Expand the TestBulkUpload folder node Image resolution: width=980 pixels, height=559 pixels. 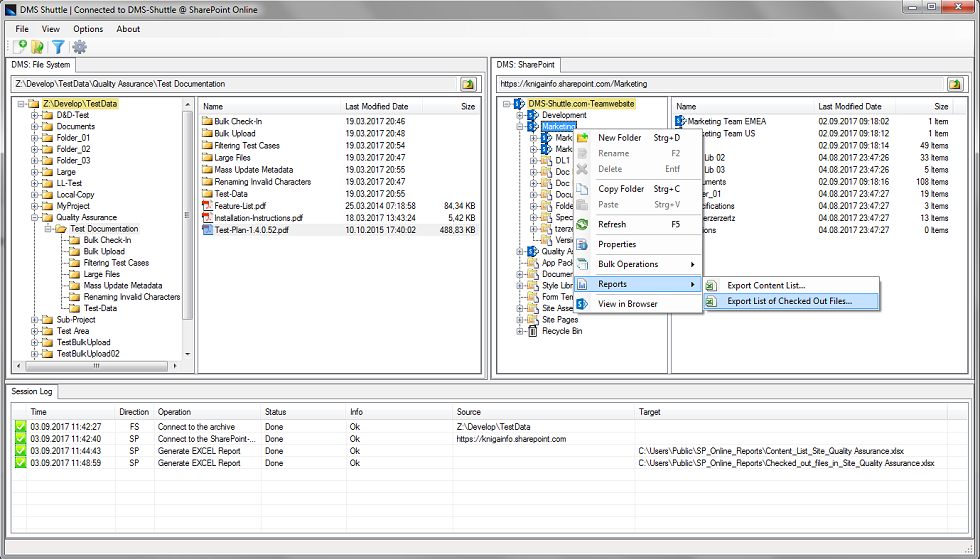coord(35,343)
